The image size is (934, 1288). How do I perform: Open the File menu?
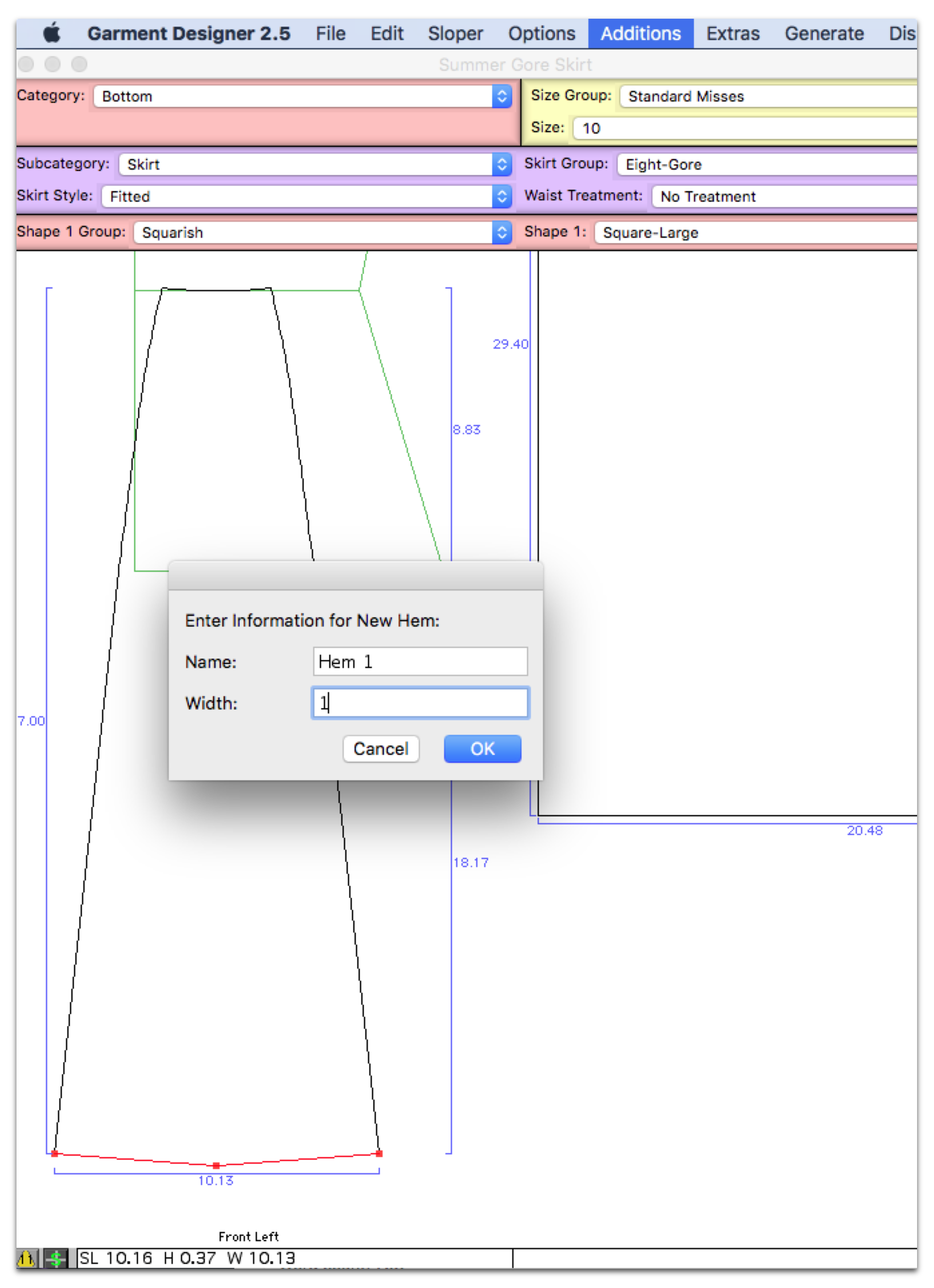pyautogui.click(x=330, y=33)
